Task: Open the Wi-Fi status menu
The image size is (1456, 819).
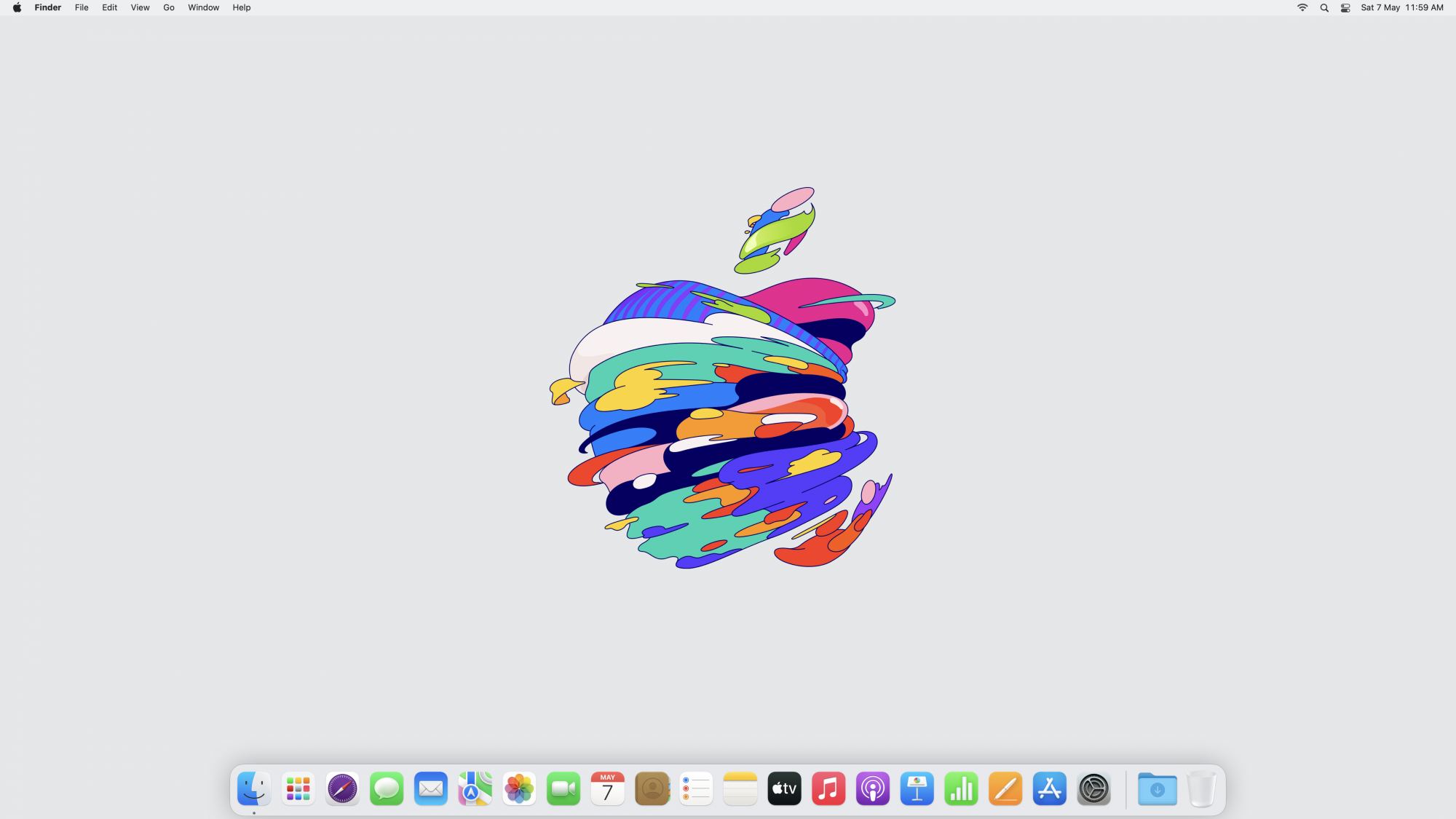Action: (1302, 8)
